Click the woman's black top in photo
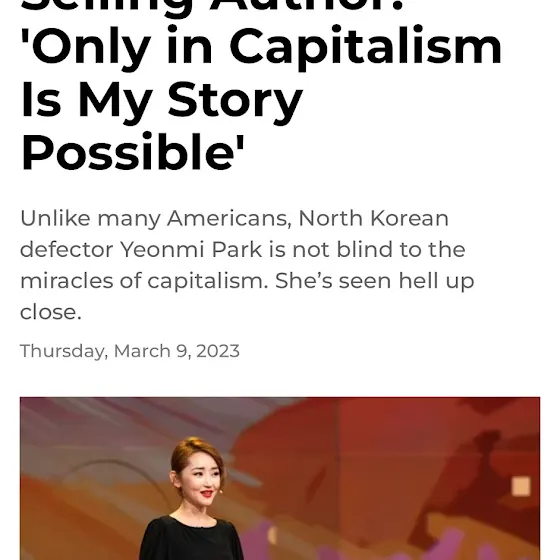 coord(192,538)
